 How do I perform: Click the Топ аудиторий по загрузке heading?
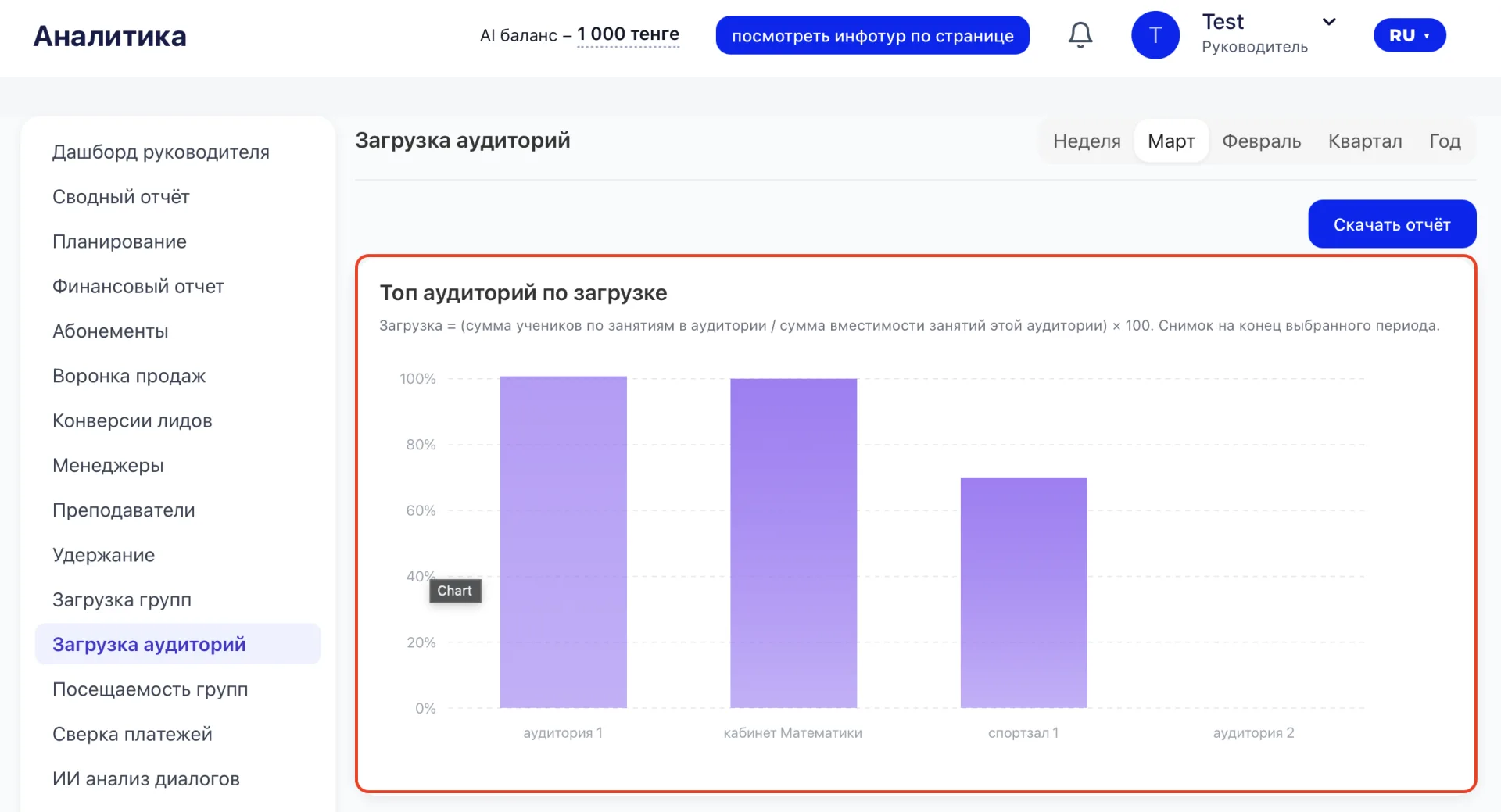coord(524,293)
